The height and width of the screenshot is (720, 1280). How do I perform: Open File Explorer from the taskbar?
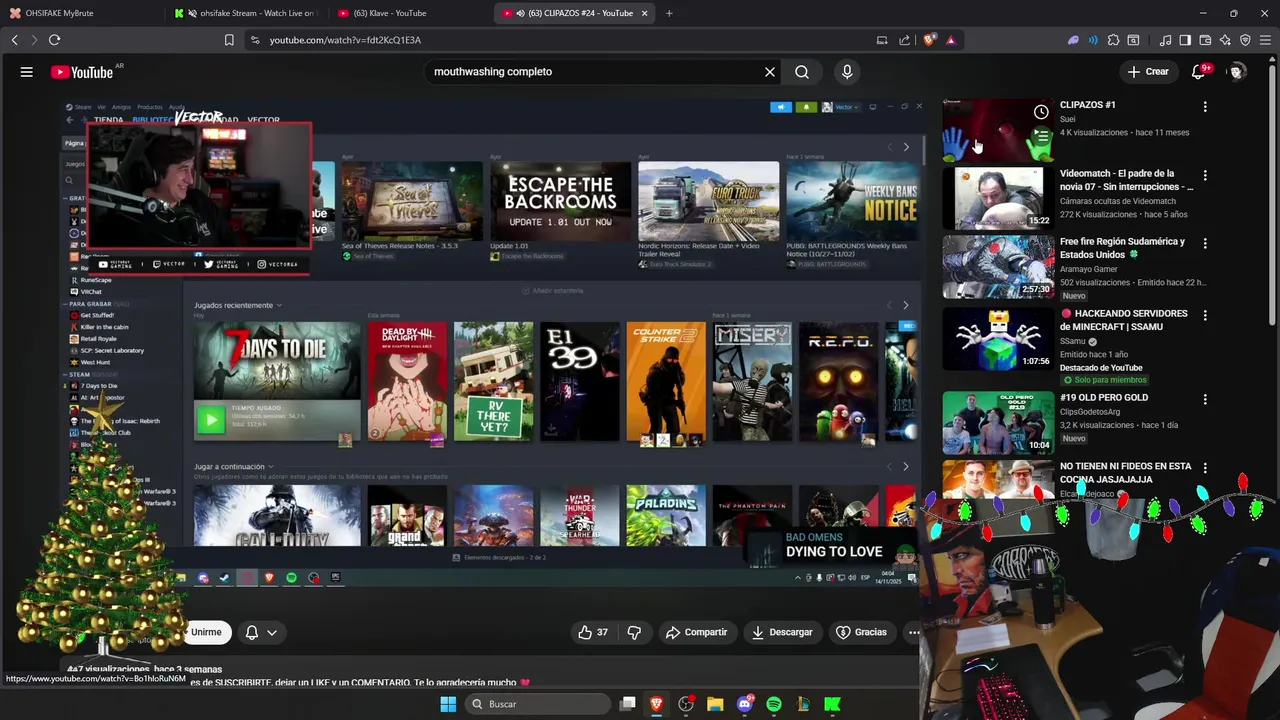click(715, 704)
